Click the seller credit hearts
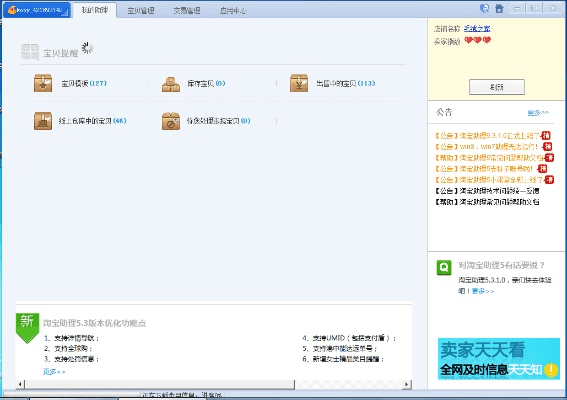The image size is (567, 400). tap(478, 40)
